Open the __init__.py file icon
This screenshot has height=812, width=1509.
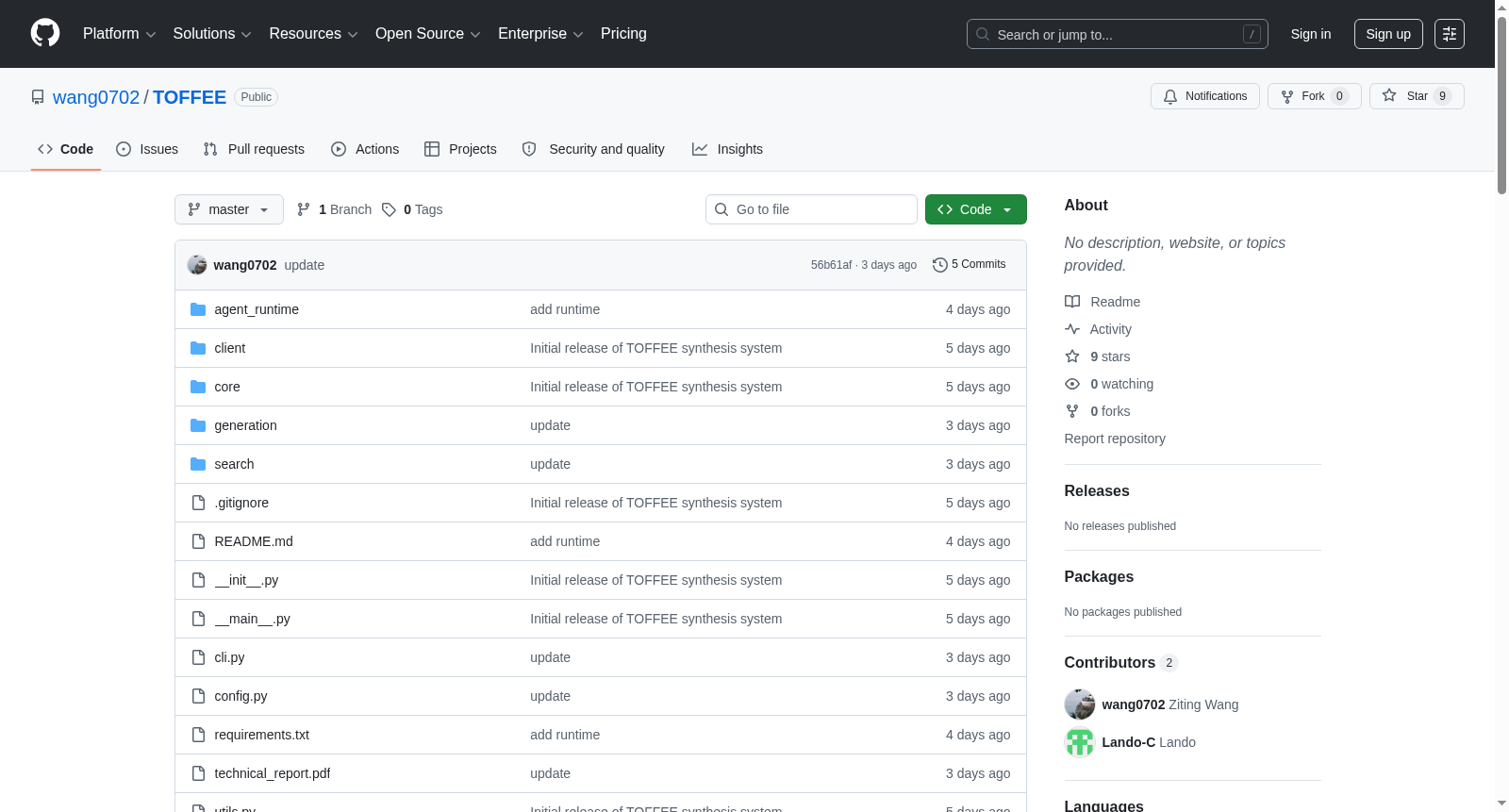(x=198, y=580)
